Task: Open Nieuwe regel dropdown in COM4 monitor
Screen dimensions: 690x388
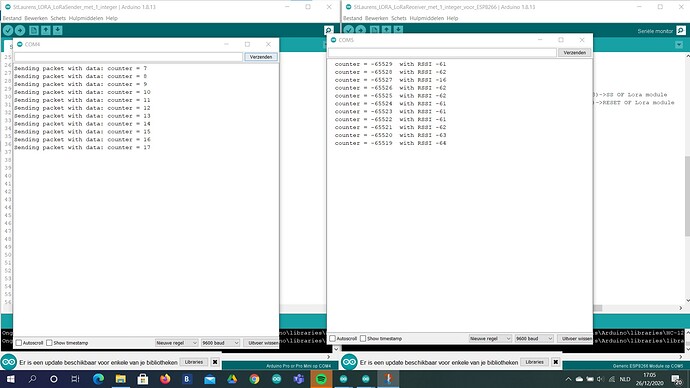Action: point(176,343)
